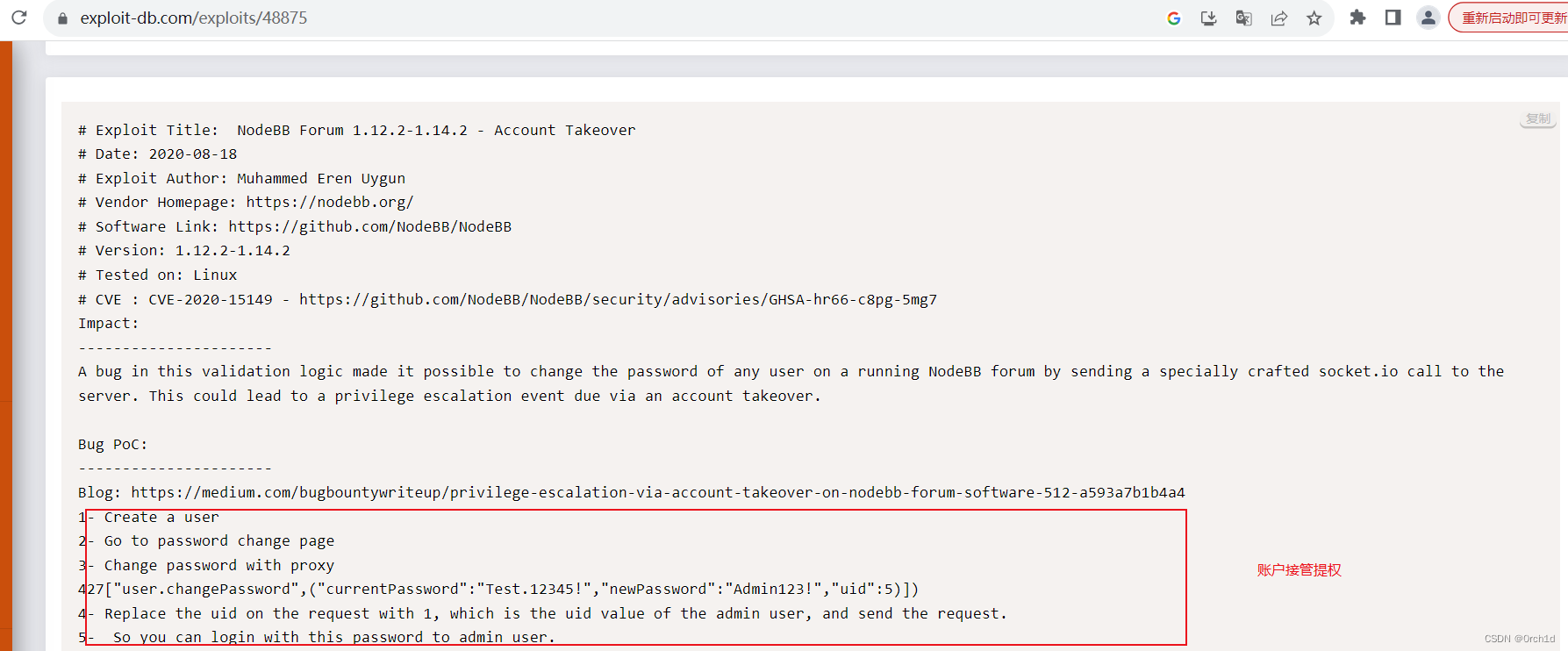Click the 复制 copy button in code block

point(1538,118)
